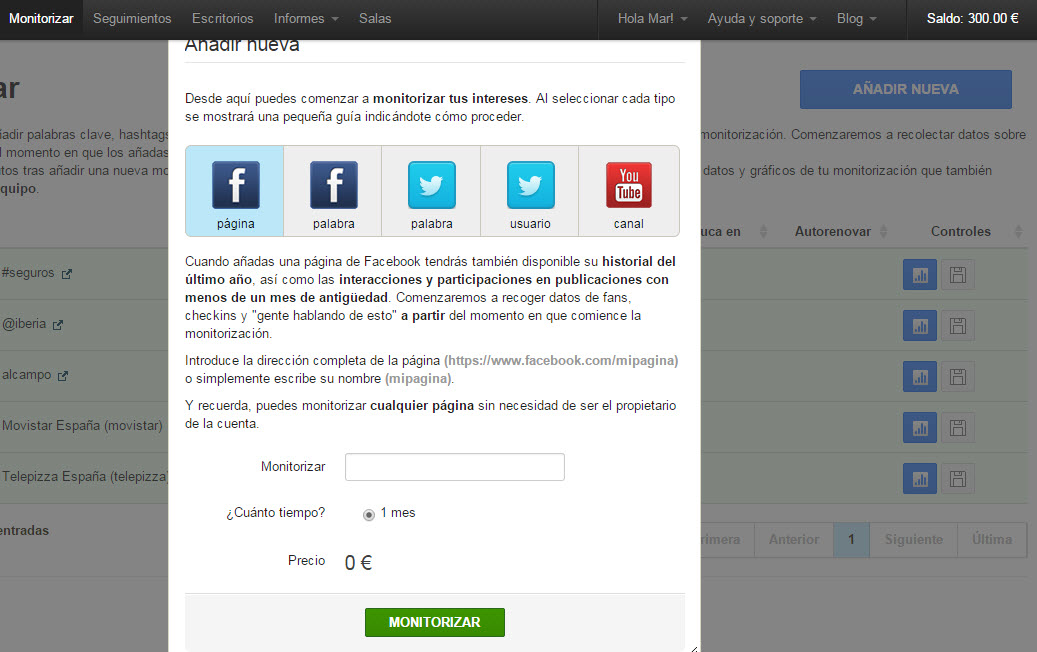Expand the Informes dropdown menu
The image size is (1037, 652).
pyautogui.click(x=305, y=19)
